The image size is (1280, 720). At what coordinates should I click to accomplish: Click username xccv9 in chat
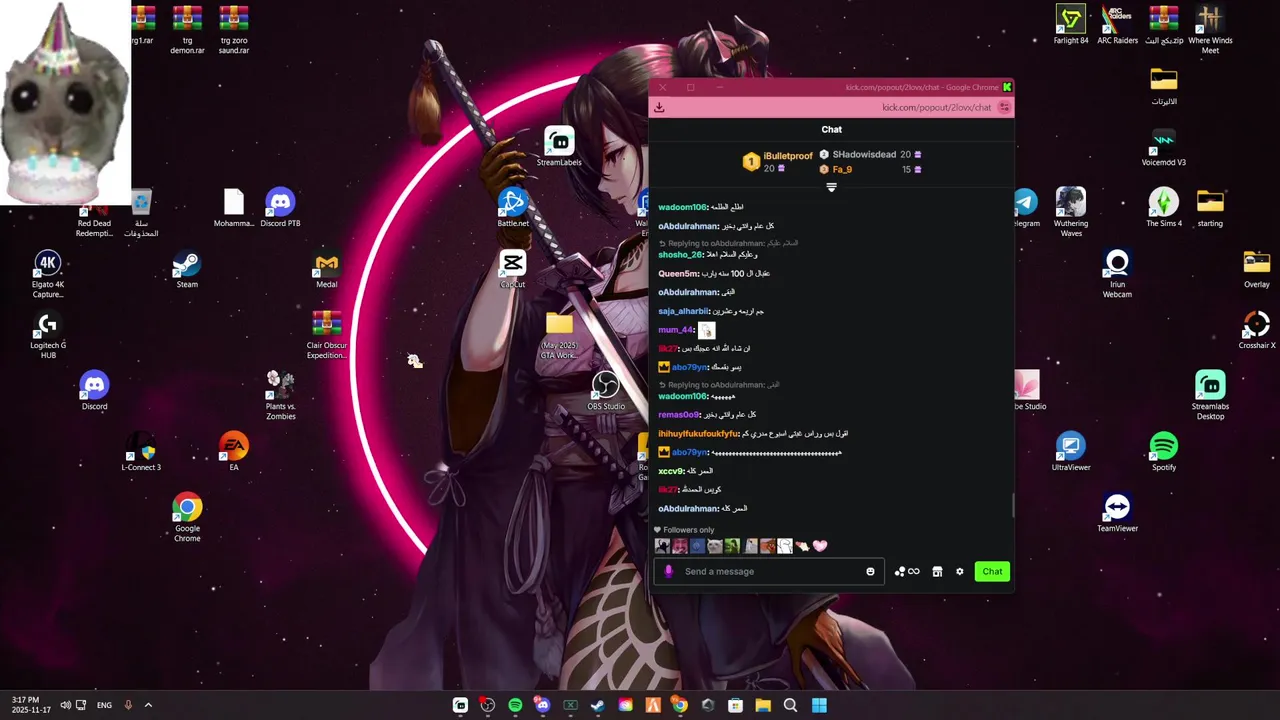pyautogui.click(x=671, y=471)
